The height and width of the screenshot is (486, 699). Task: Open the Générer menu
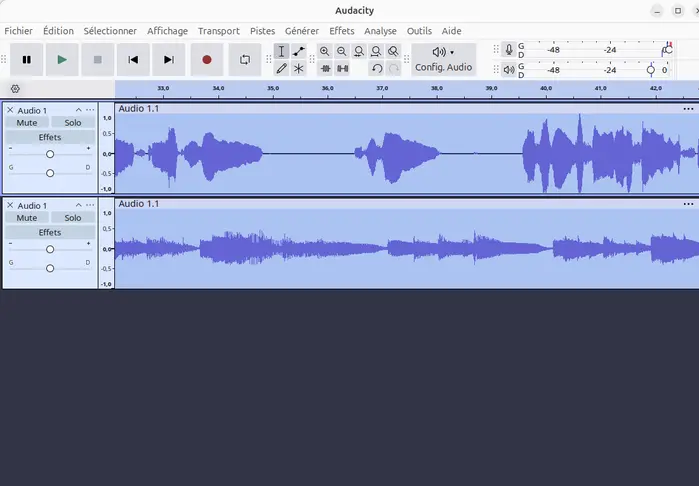click(302, 31)
